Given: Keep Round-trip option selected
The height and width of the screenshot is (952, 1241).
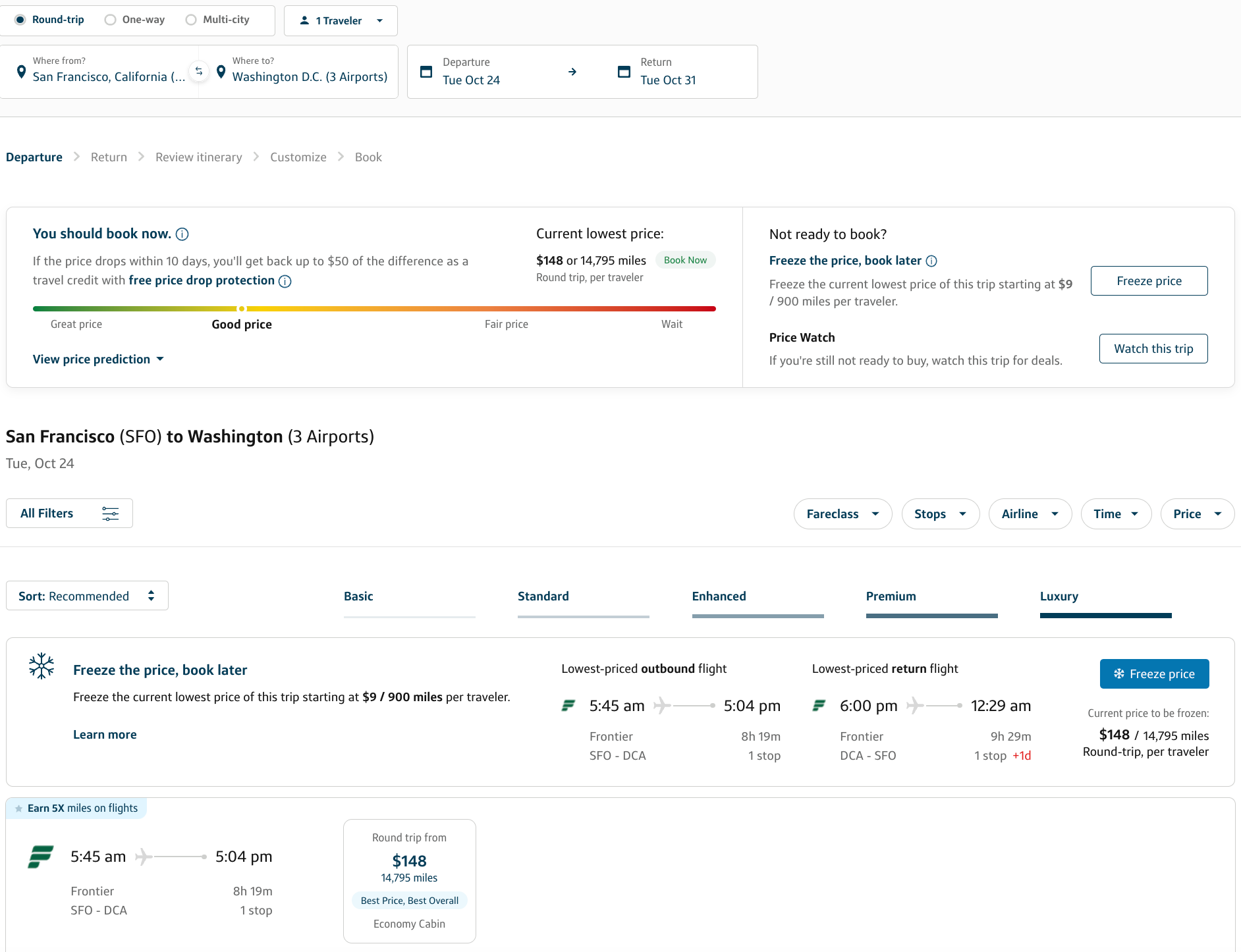Looking at the screenshot, I should click(x=20, y=20).
